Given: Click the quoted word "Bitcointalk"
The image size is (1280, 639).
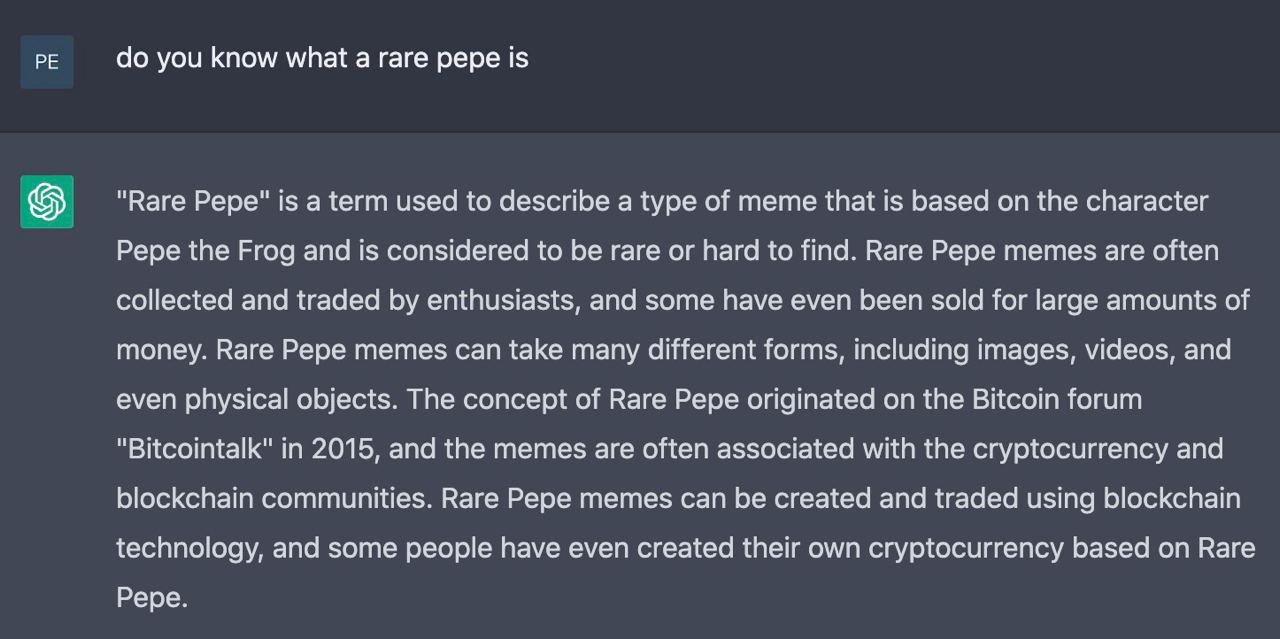Looking at the screenshot, I should 195,448.
